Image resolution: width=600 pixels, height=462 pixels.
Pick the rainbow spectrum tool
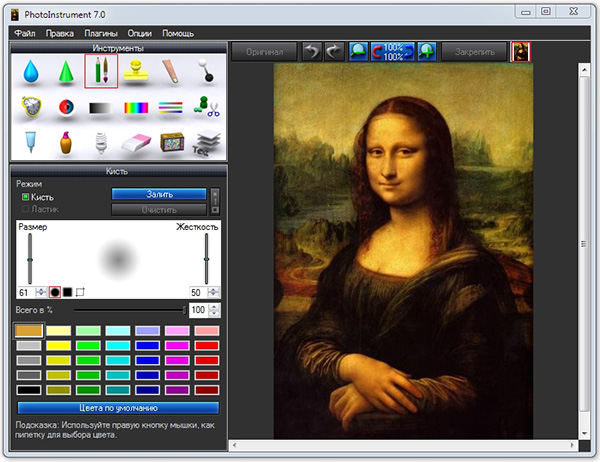click(x=136, y=108)
